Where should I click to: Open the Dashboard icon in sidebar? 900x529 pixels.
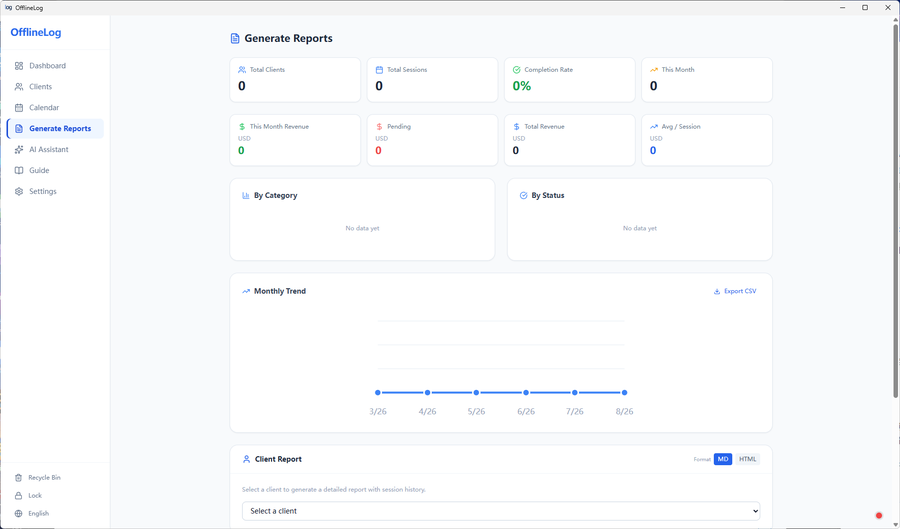(x=19, y=66)
